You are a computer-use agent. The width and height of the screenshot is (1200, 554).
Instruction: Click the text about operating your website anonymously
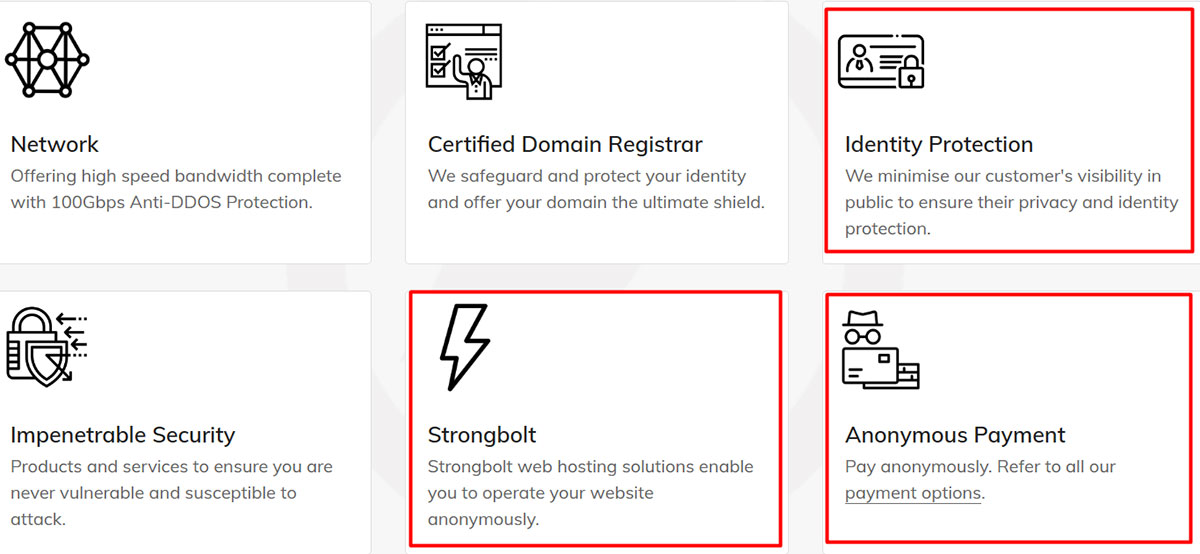(x=590, y=493)
